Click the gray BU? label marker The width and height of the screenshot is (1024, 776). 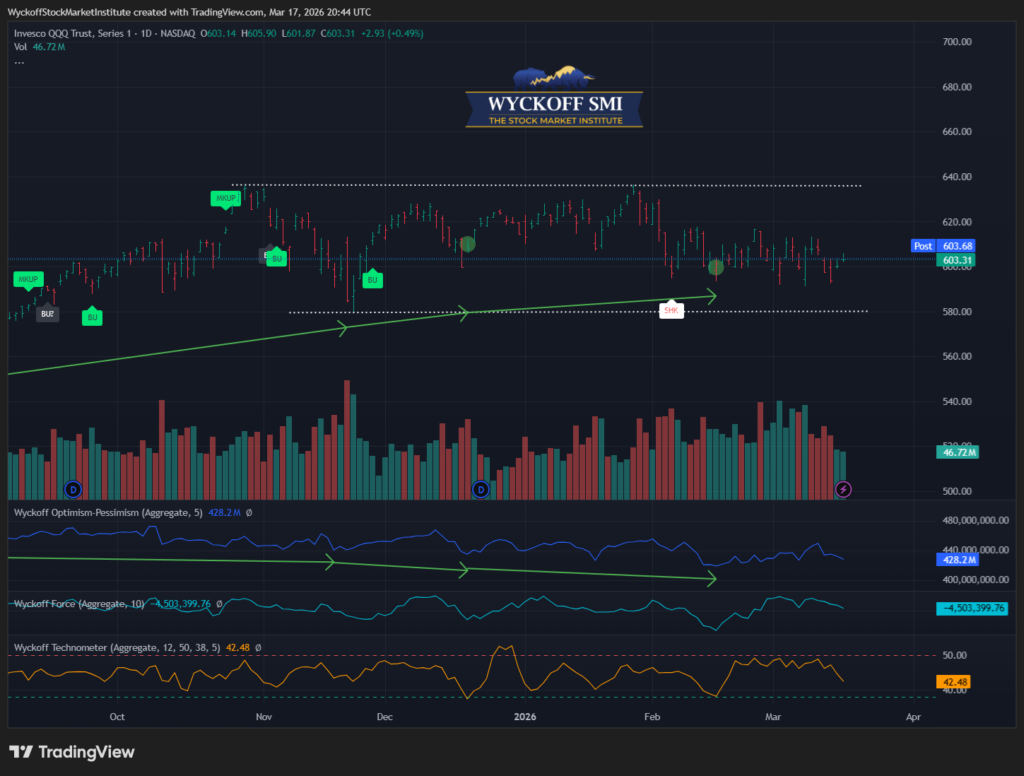tap(47, 314)
